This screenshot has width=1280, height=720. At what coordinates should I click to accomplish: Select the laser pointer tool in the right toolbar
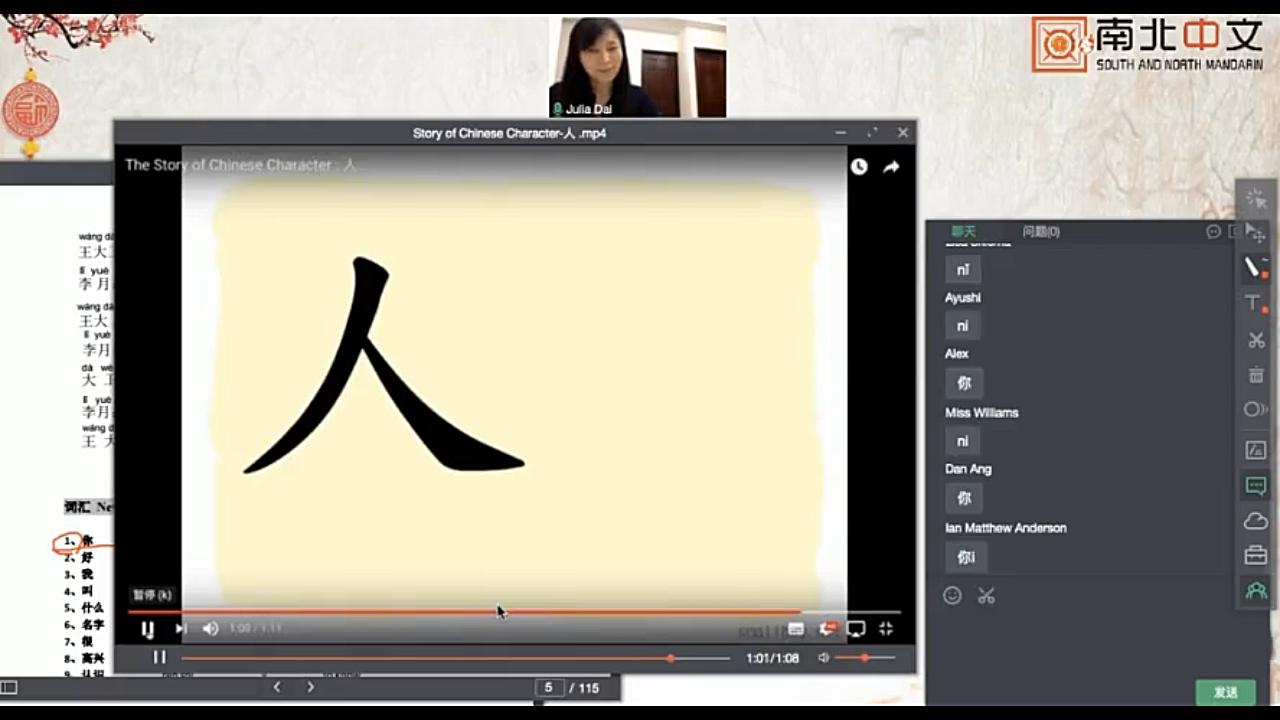point(1256,198)
